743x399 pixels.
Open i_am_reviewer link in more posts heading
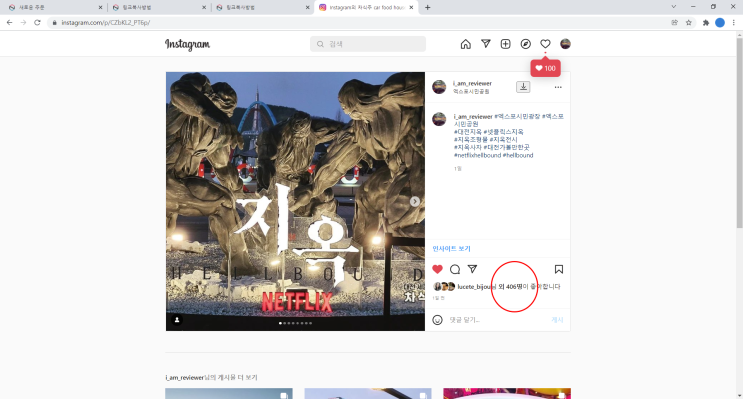pyautogui.click(x=184, y=378)
